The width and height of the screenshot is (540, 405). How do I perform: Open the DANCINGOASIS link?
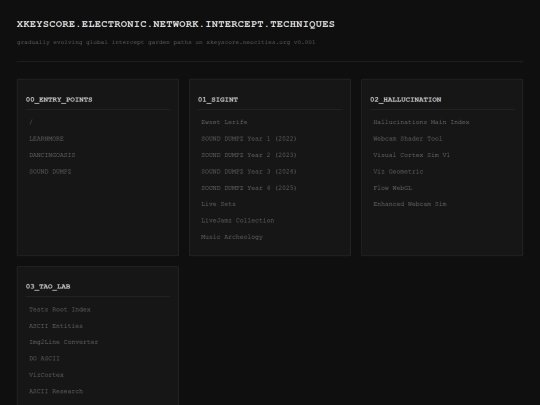(52, 155)
